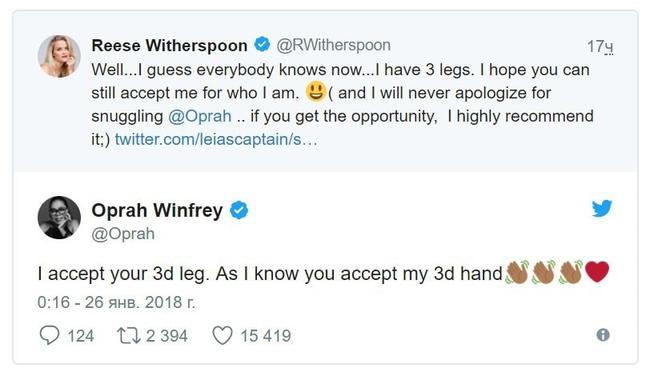Click the 0:16 - 26 янв. 2018 date
Image resolution: width=650 pixels, height=376 pixels.
[116, 303]
